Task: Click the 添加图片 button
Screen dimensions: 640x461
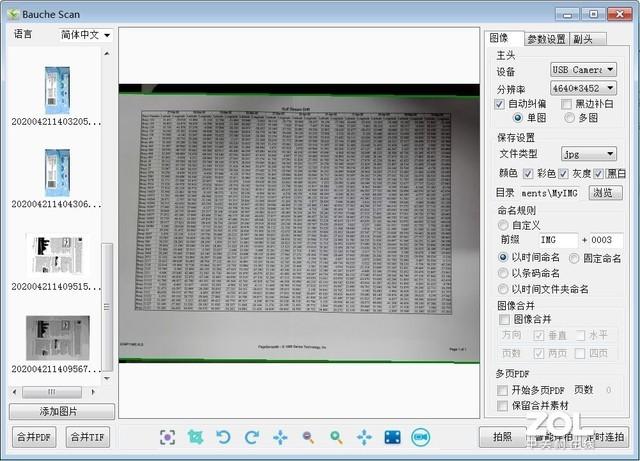Action: [62, 412]
